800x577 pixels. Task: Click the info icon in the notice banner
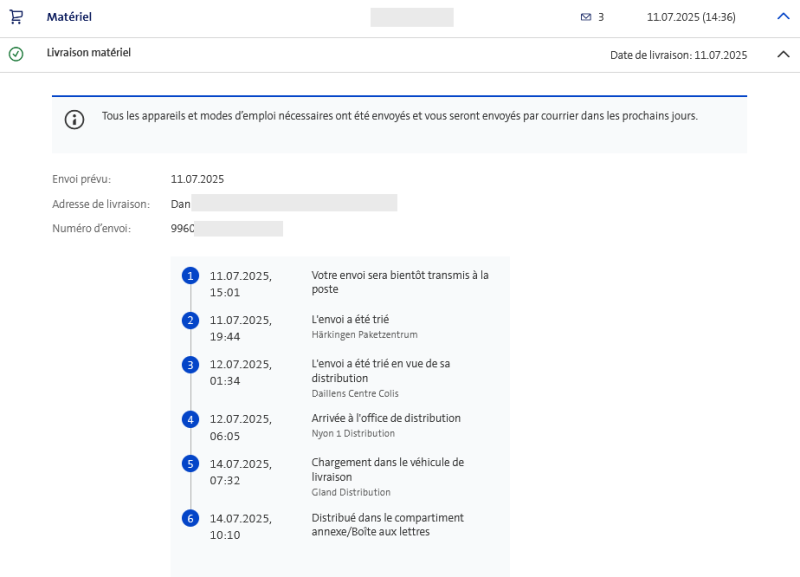tap(75, 120)
